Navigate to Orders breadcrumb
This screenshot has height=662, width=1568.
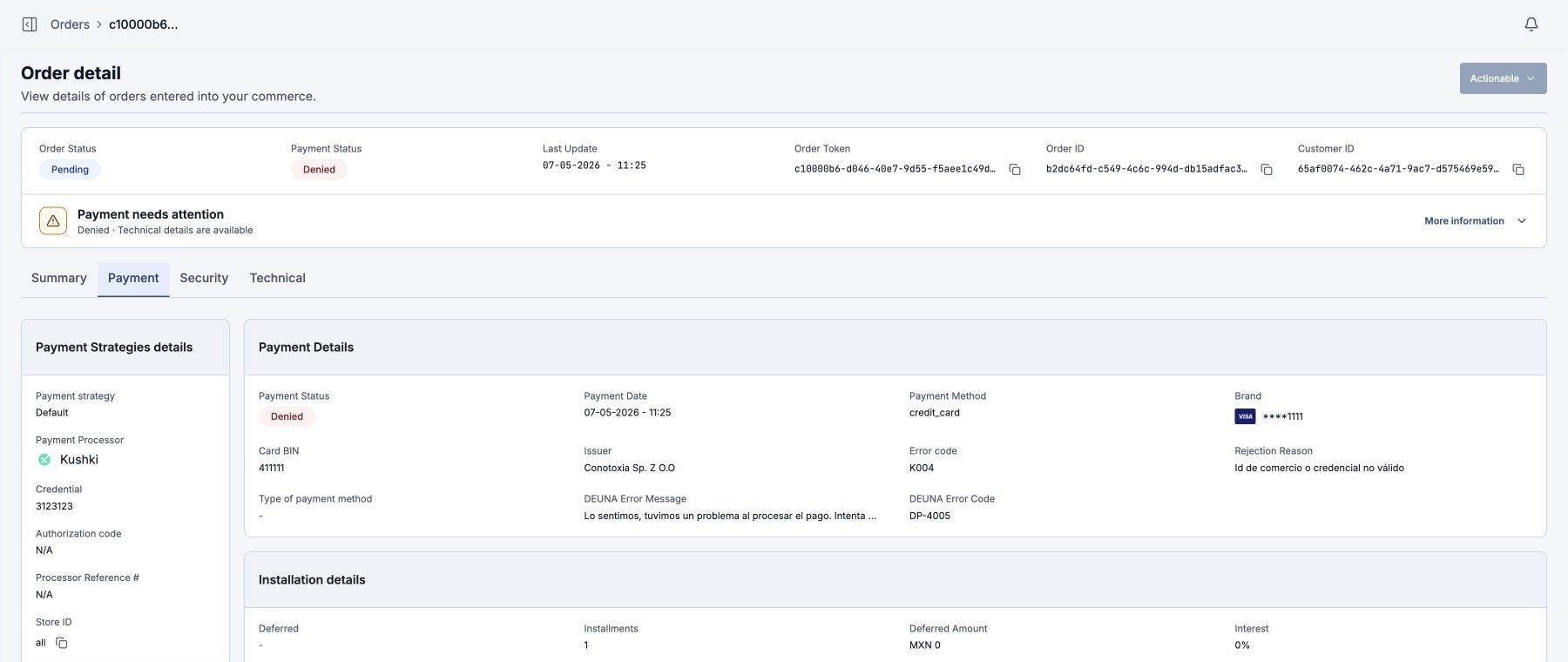70,24
